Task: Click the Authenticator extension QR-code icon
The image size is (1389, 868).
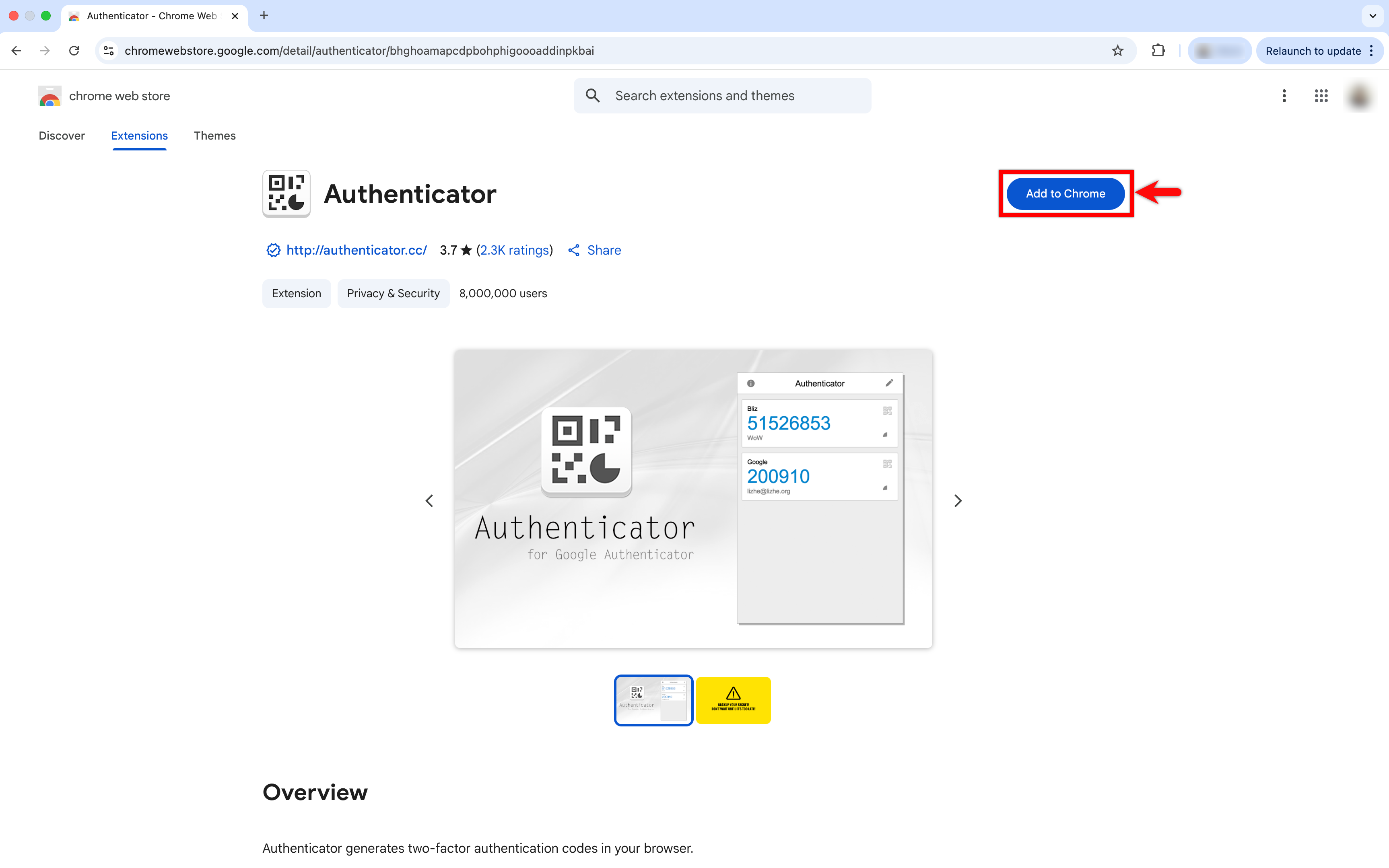Action: (x=286, y=193)
